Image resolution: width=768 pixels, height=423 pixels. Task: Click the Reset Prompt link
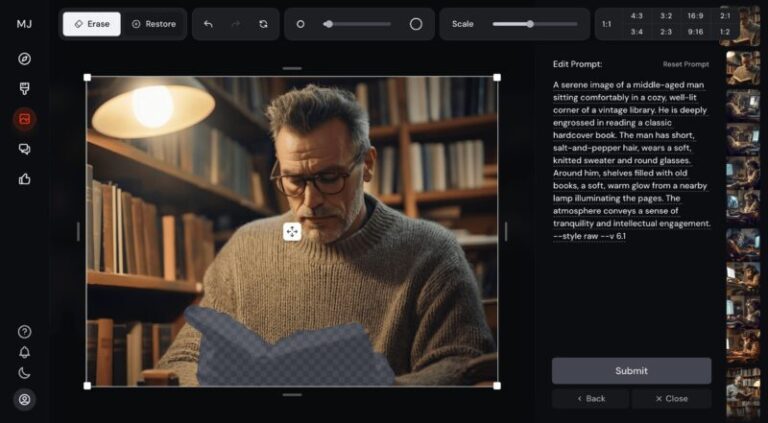(x=685, y=64)
